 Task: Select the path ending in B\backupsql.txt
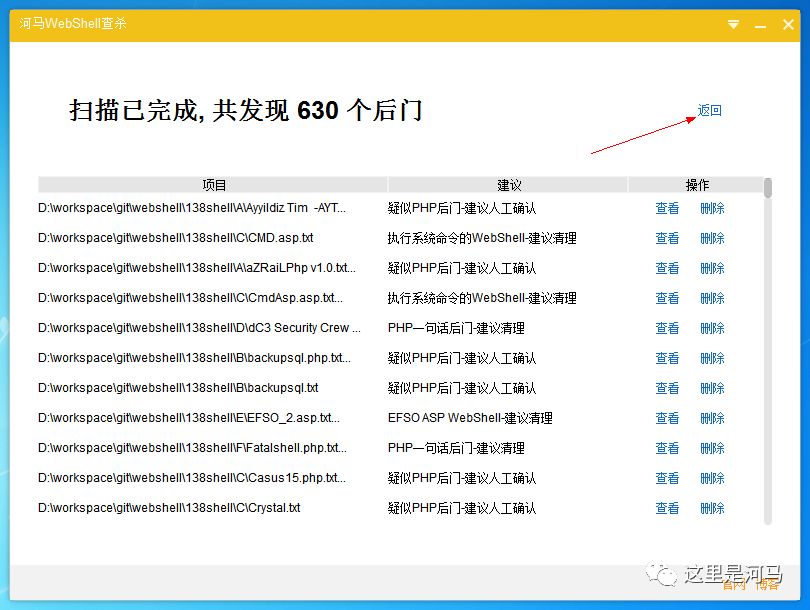(178, 387)
